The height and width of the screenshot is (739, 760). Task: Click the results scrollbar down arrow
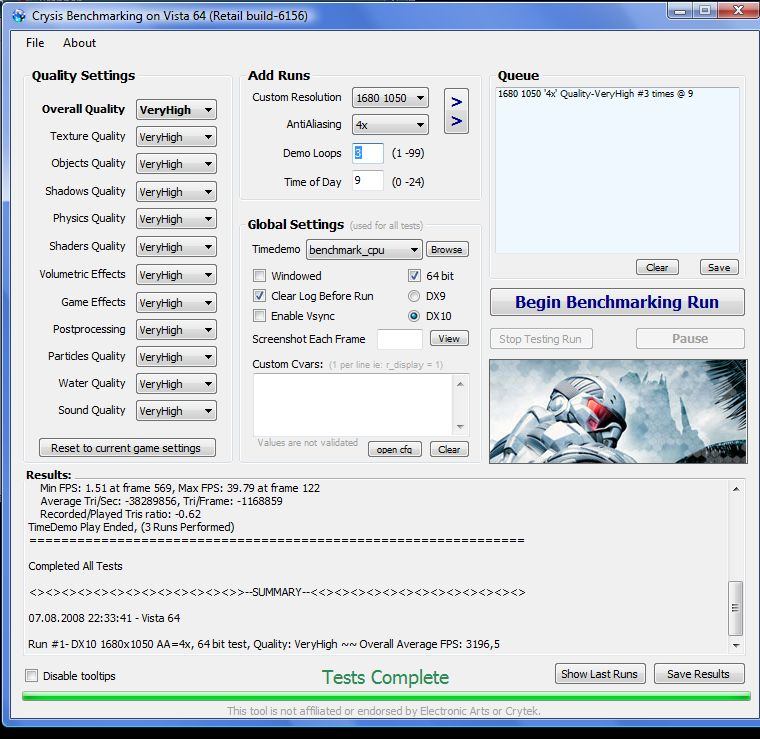coord(736,645)
